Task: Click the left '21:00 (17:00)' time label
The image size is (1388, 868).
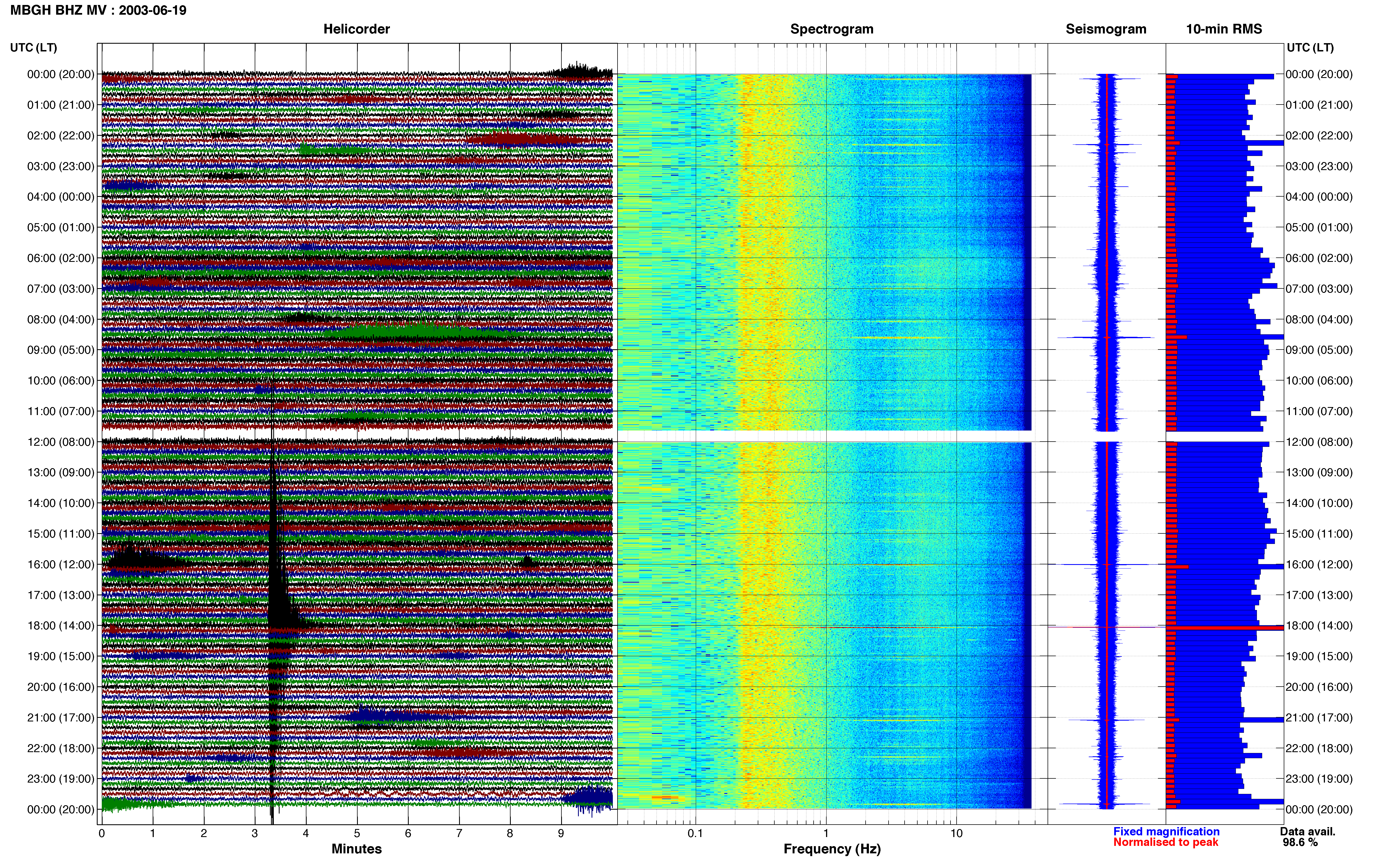Action: 61,718
